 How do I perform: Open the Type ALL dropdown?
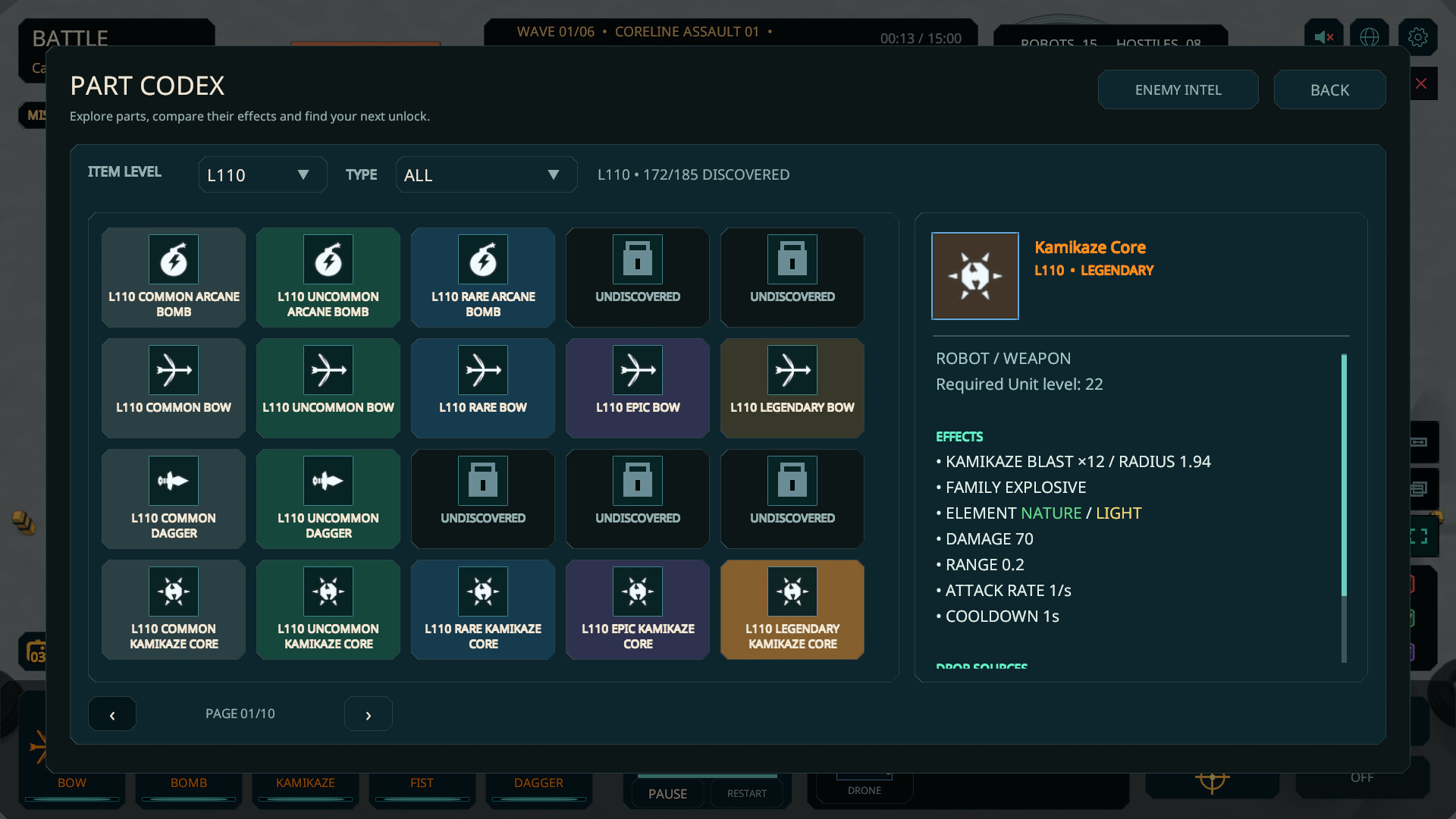tap(486, 174)
